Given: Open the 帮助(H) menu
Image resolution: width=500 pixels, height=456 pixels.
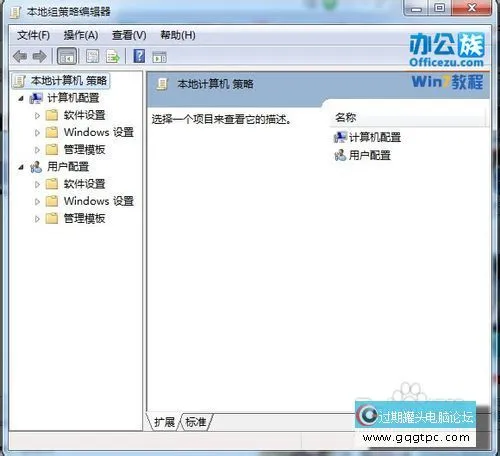Looking at the screenshot, I should tap(178, 35).
